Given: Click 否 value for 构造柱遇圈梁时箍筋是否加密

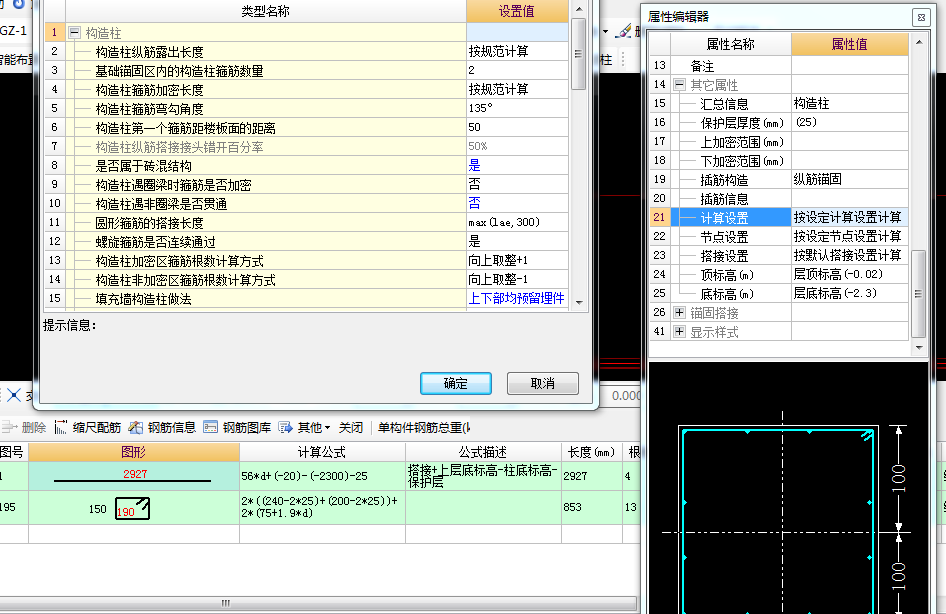Looking at the screenshot, I should 517,185.
